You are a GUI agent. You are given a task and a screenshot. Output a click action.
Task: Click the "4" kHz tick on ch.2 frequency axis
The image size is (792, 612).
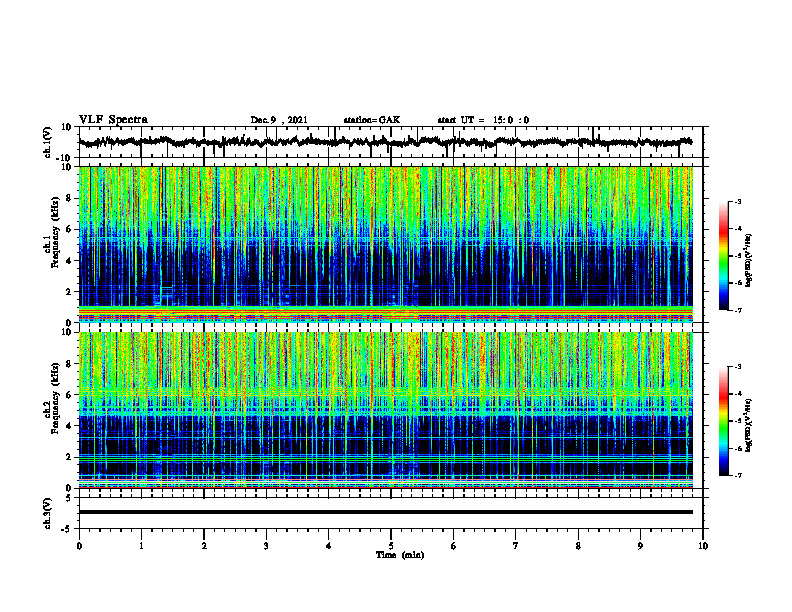pyautogui.click(x=70, y=426)
